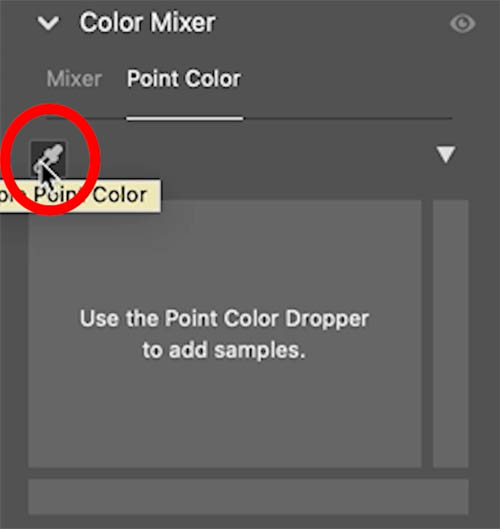This screenshot has height=529, width=500.
Task: Click the 'Use the Point Color Dropper' hint
Action: click(x=224, y=318)
